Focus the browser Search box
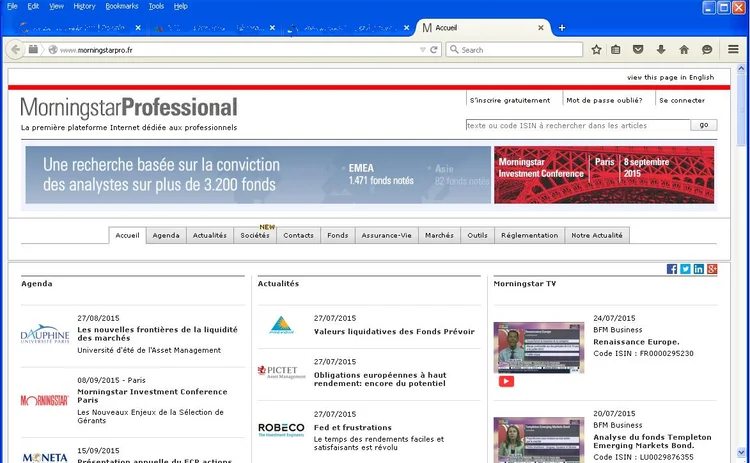Screen dimensions: 750x463 [x=514, y=50]
